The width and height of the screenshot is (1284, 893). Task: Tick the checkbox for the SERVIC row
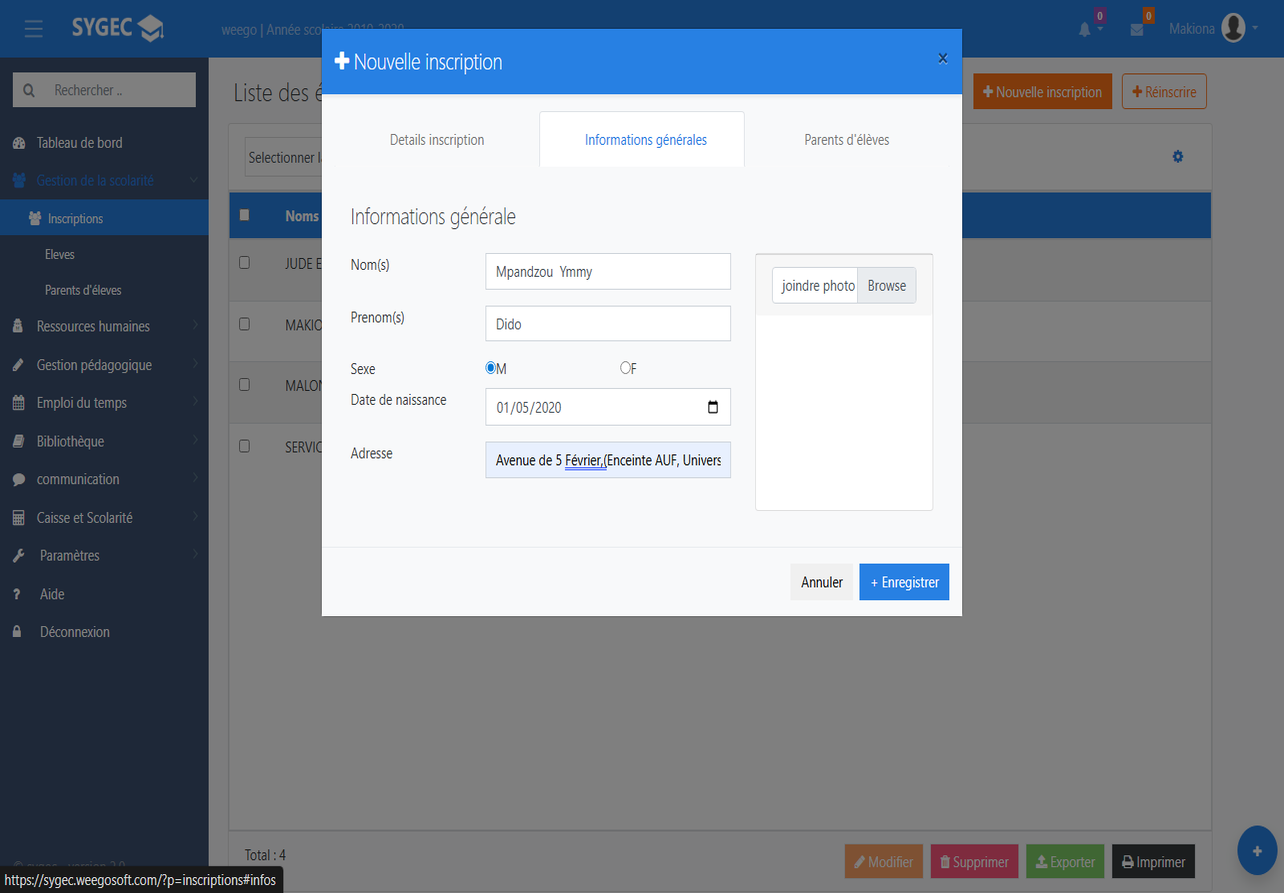(x=244, y=446)
